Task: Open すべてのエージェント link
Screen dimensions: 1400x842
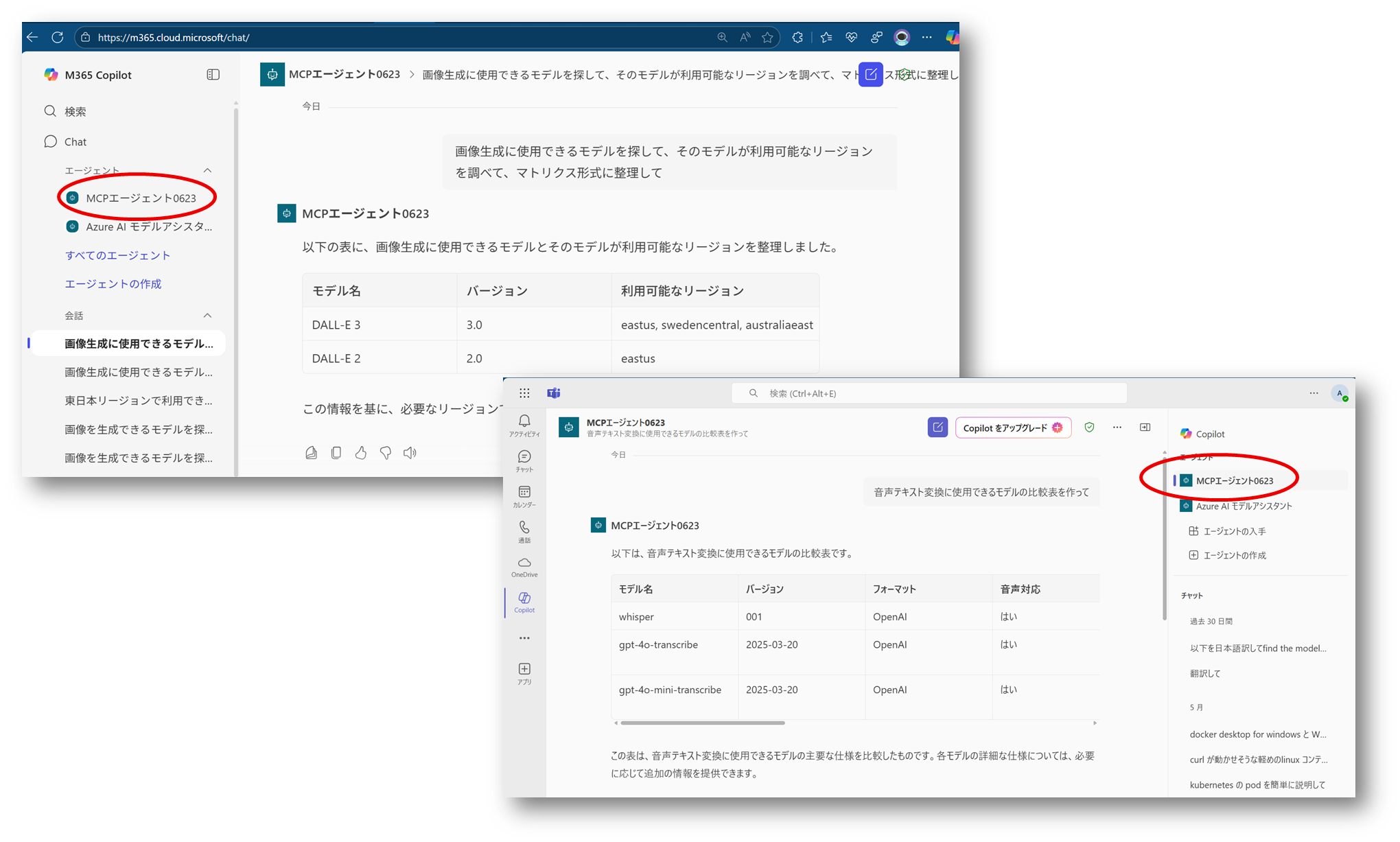Action: pos(117,255)
